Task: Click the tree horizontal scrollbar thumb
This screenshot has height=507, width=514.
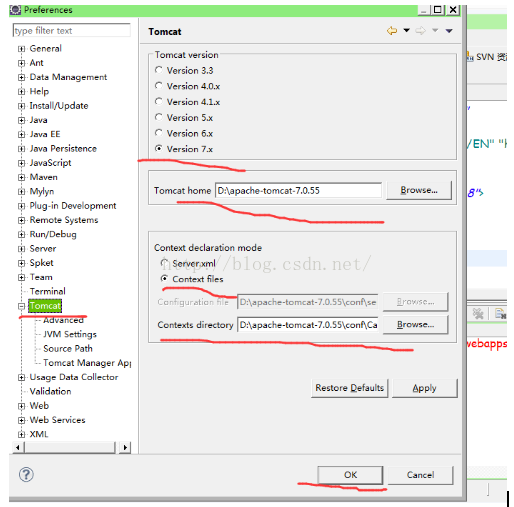Action: [x=70, y=447]
